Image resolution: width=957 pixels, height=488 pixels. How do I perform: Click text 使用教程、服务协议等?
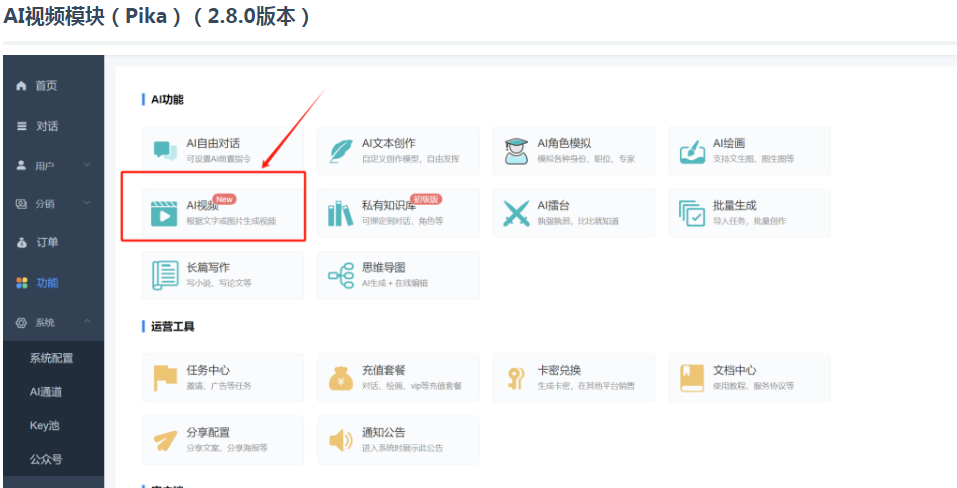754,386
